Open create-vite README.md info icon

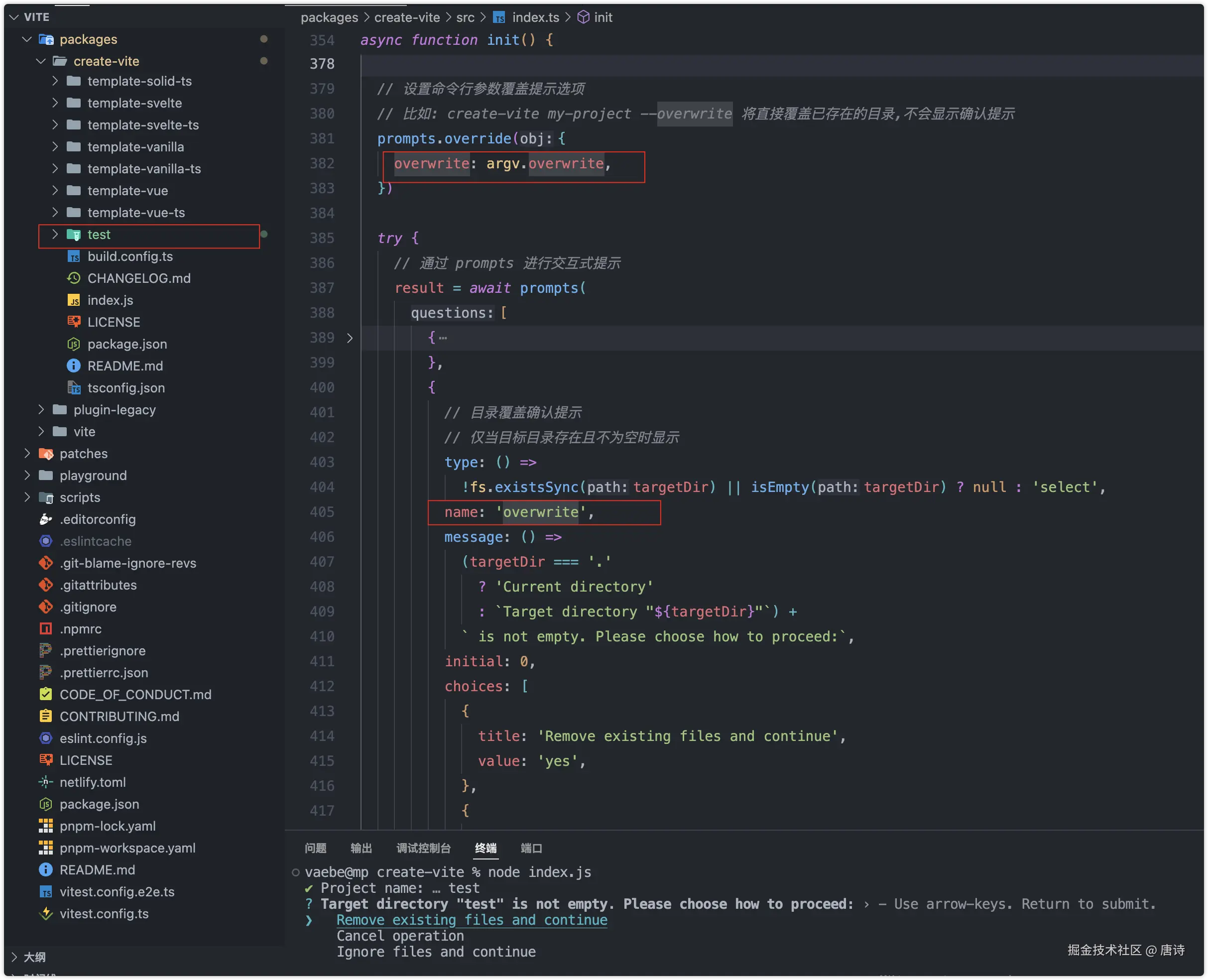click(73, 366)
